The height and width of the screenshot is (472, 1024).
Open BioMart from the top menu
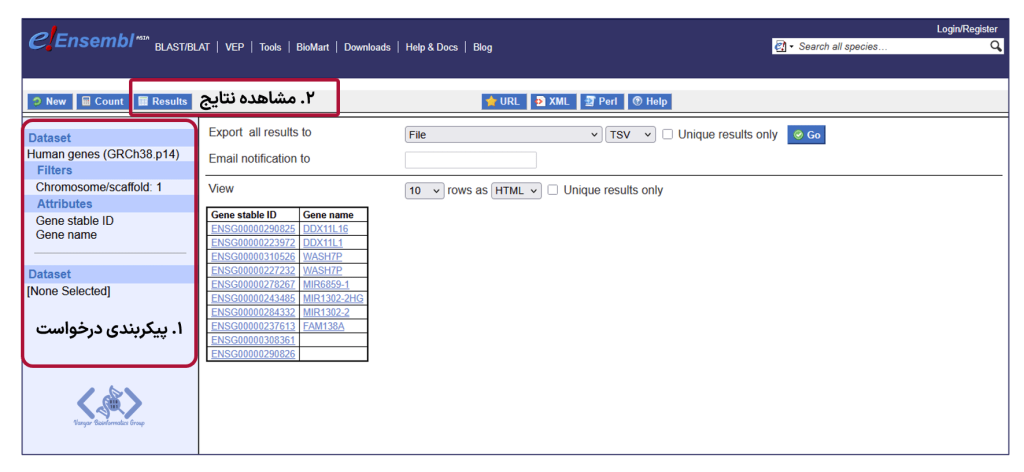click(x=312, y=47)
